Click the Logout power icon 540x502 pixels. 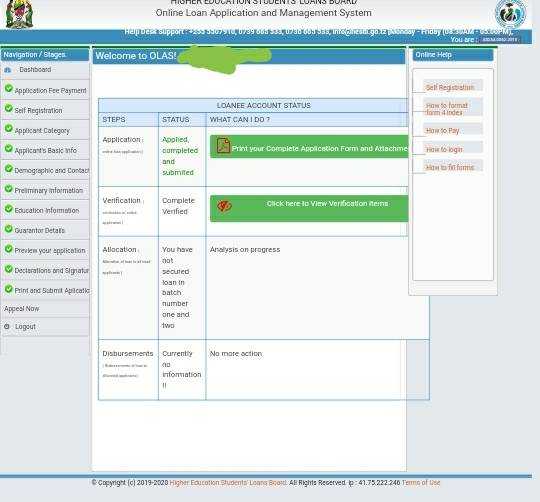[7, 326]
